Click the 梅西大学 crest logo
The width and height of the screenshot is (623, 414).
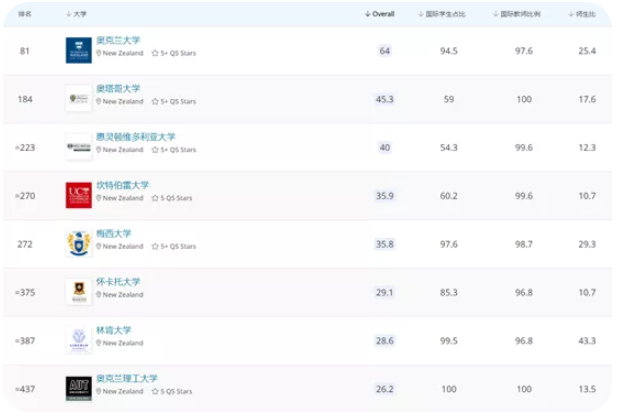[79, 244]
